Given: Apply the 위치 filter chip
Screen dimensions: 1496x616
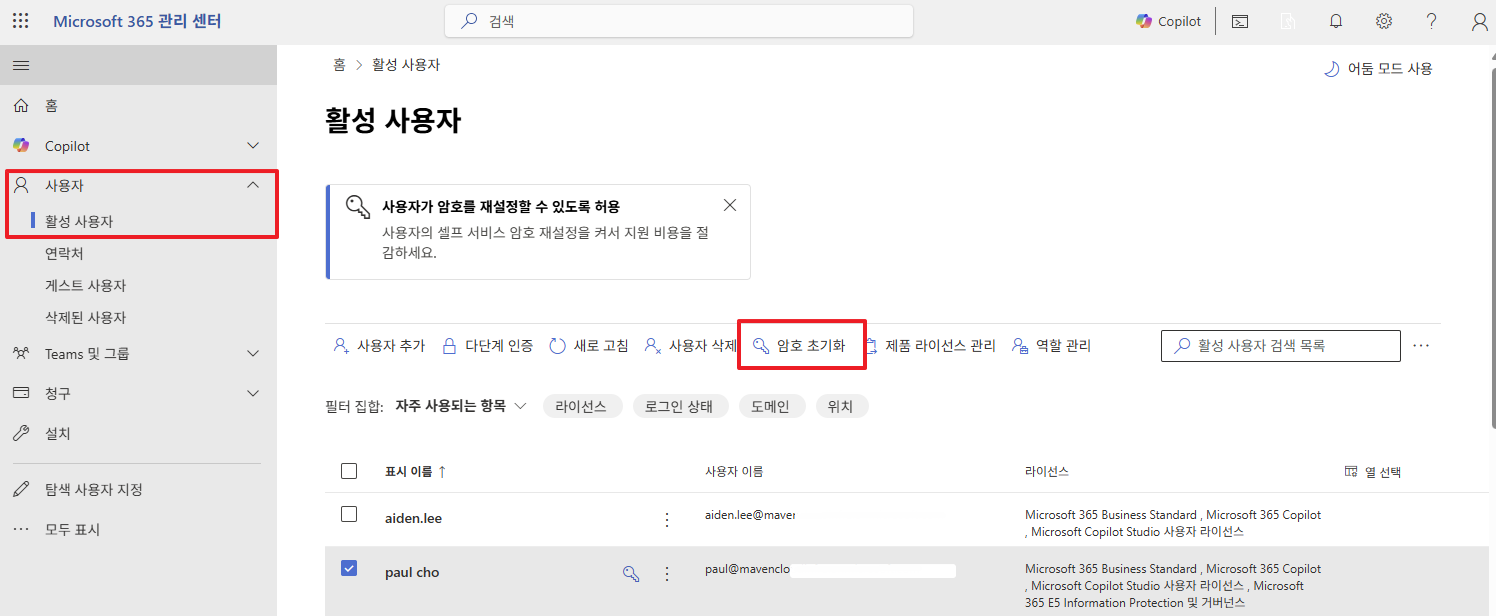Looking at the screenshot, I should pyautogui.click(x=841, y=406).
